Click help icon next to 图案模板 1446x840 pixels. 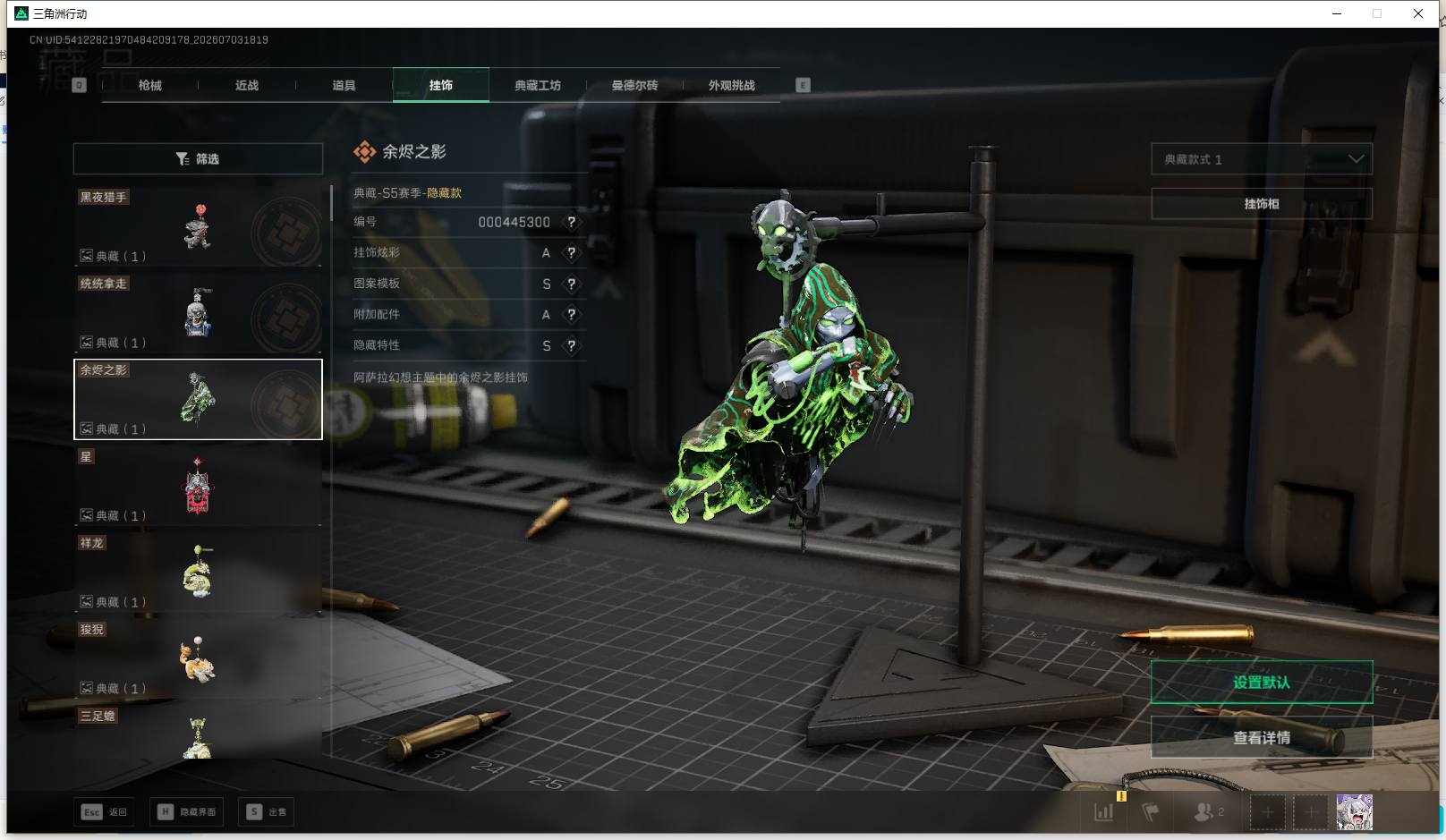571,284
